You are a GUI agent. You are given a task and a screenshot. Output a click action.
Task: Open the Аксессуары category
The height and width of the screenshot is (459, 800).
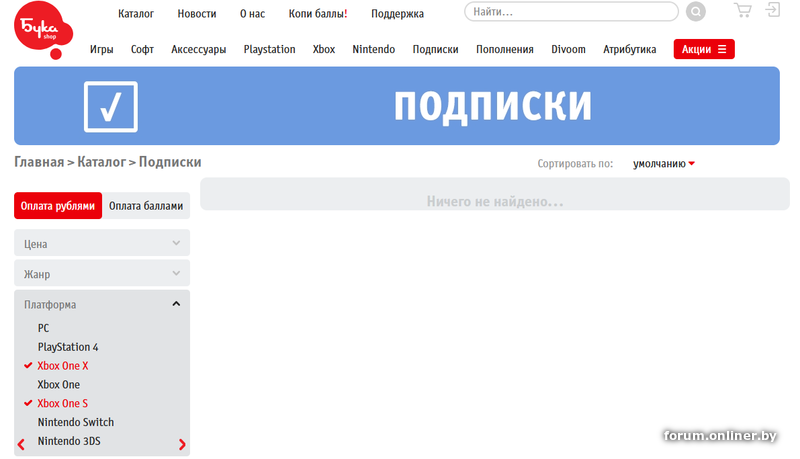coord(198,49)
